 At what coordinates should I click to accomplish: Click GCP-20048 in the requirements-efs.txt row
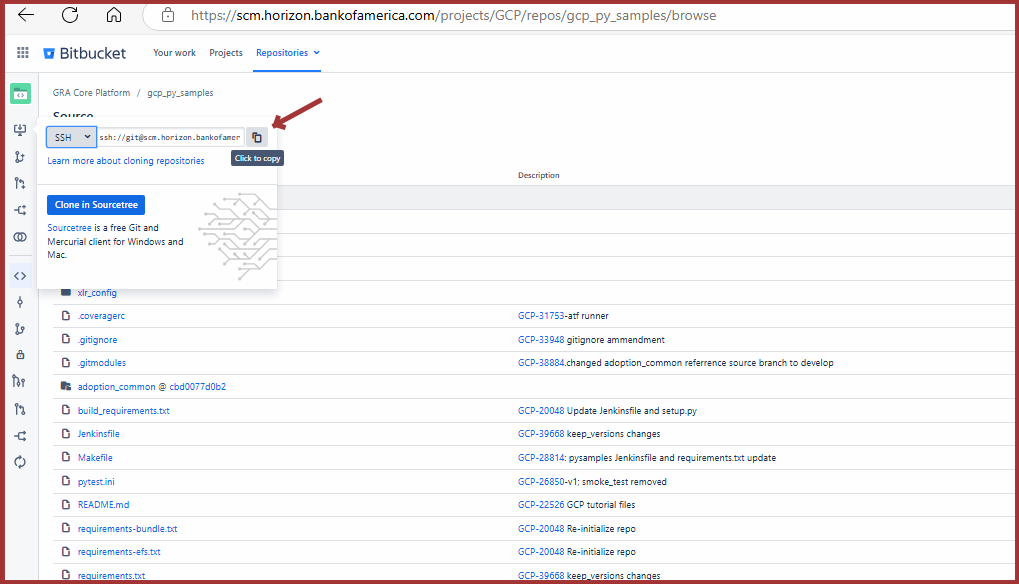tap(541, 552)
